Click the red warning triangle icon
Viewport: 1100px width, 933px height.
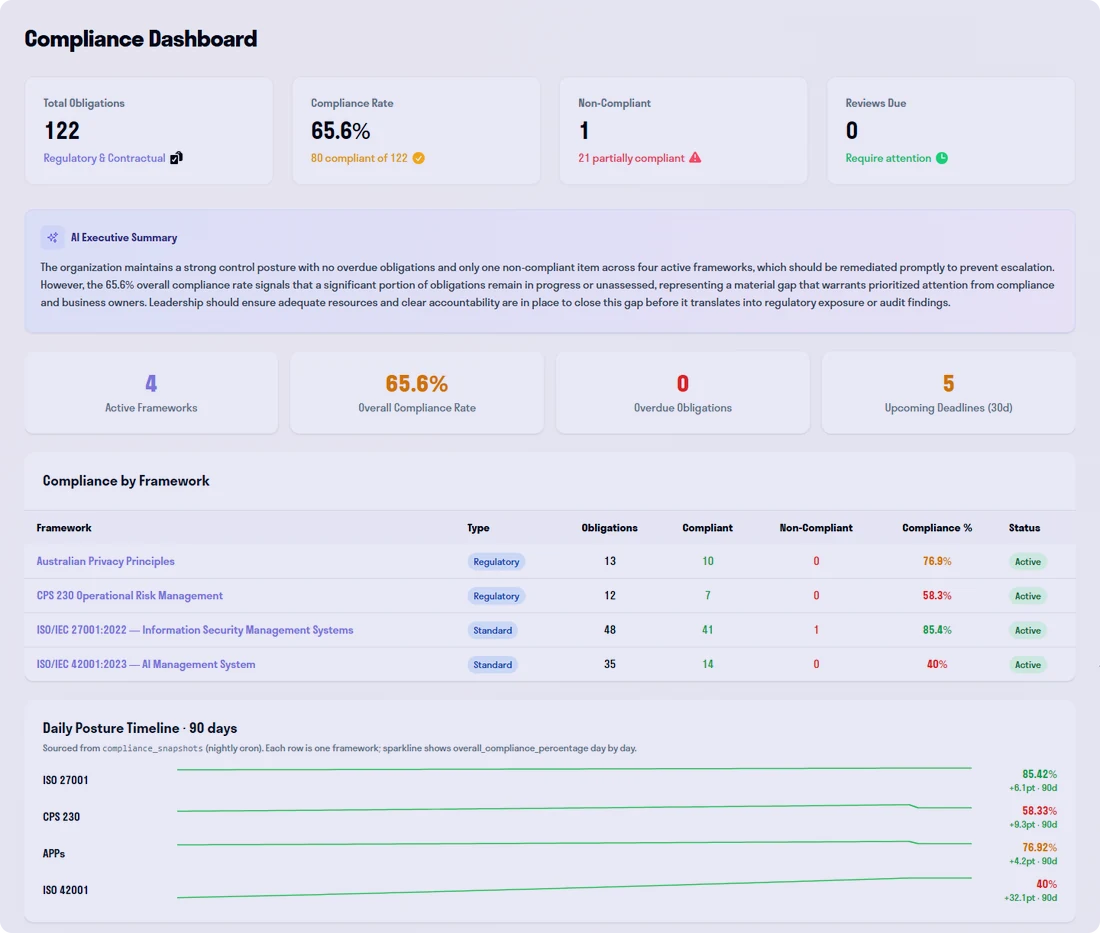pos(695,158)
